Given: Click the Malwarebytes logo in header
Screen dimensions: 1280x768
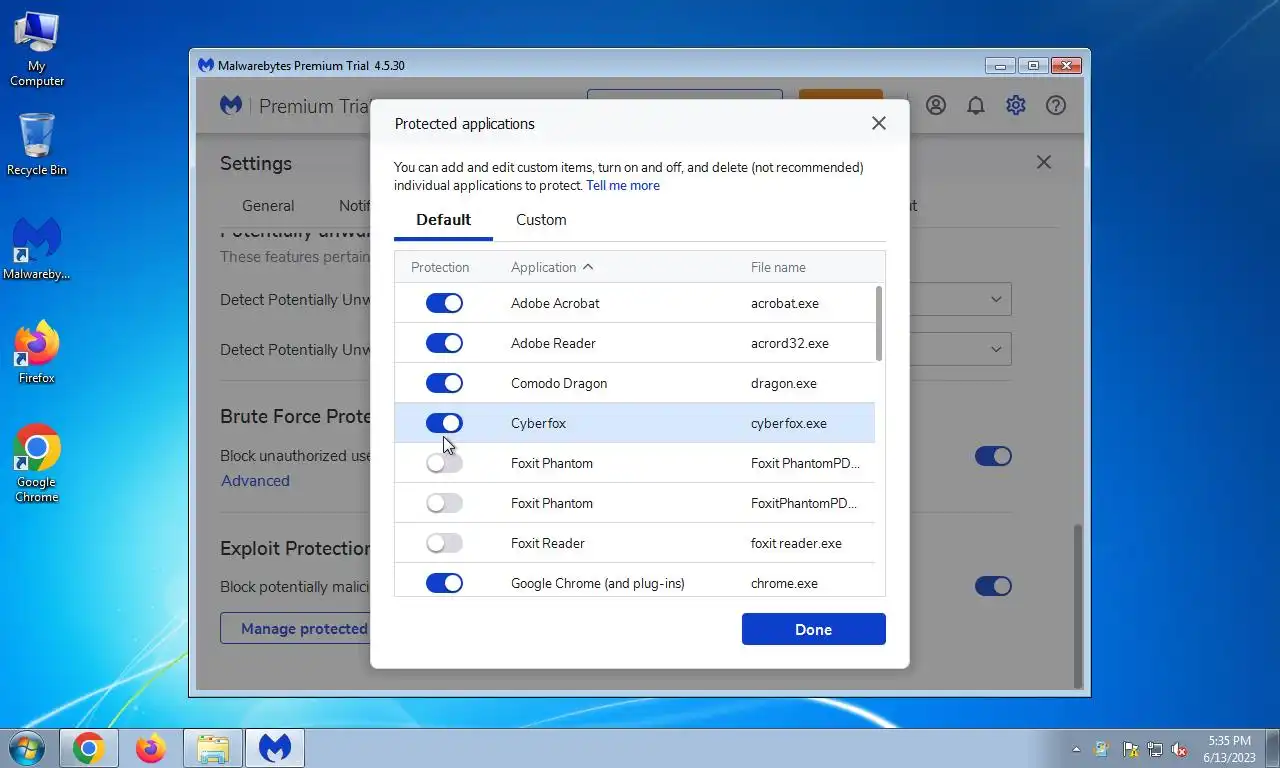Looking at the screenshot, I should [231, 105].
